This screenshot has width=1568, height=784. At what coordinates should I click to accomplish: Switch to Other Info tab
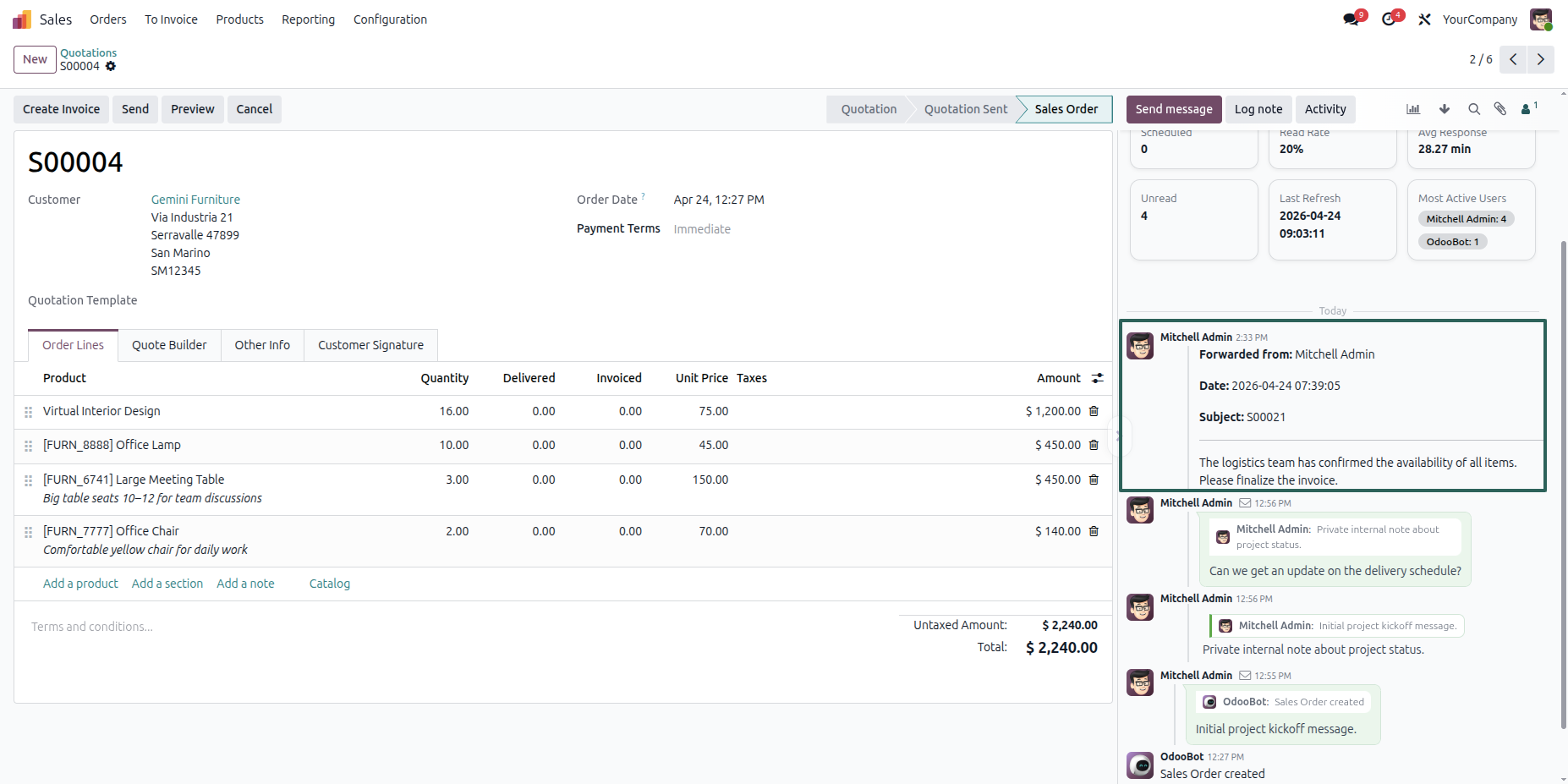262,345
